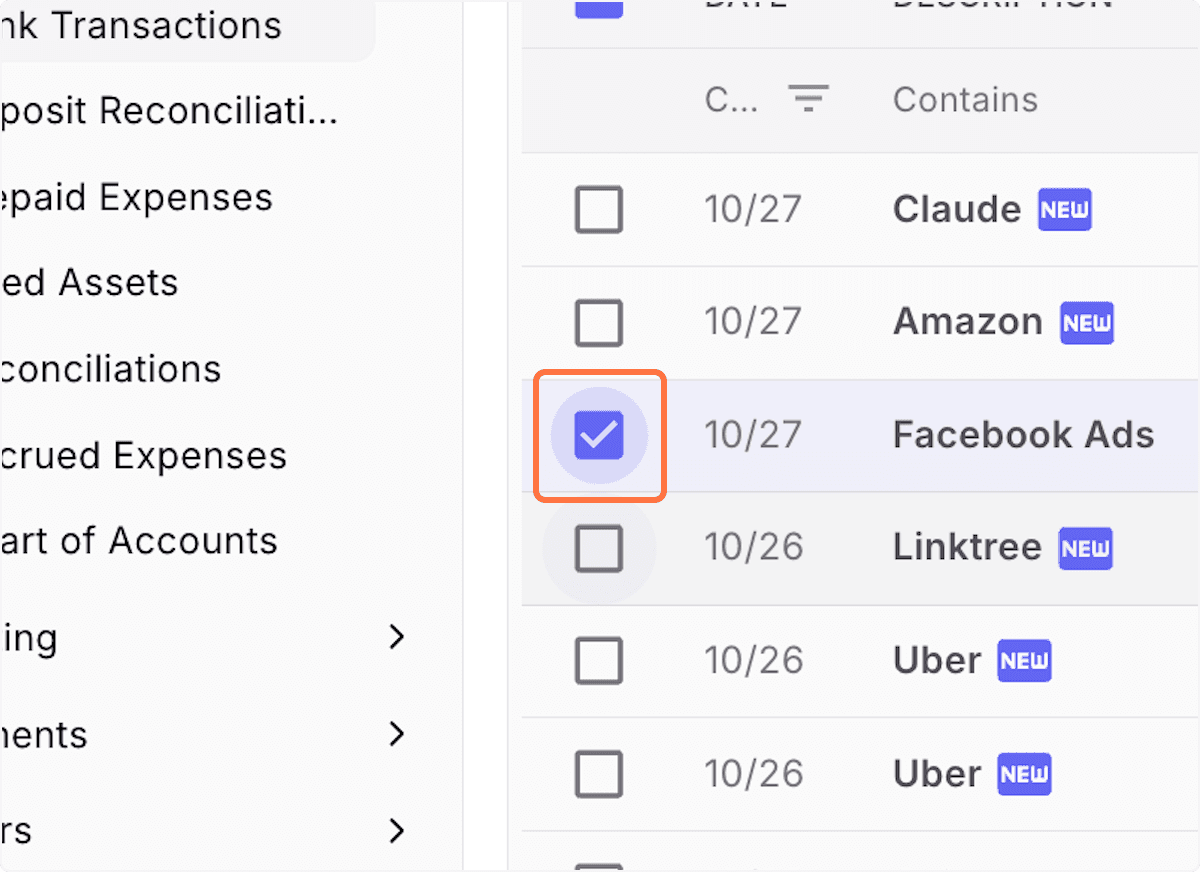Click the NEW badge next to Claude
Image resolution: width=1200 pixels, height=872 pixels.
point(1064,210)
